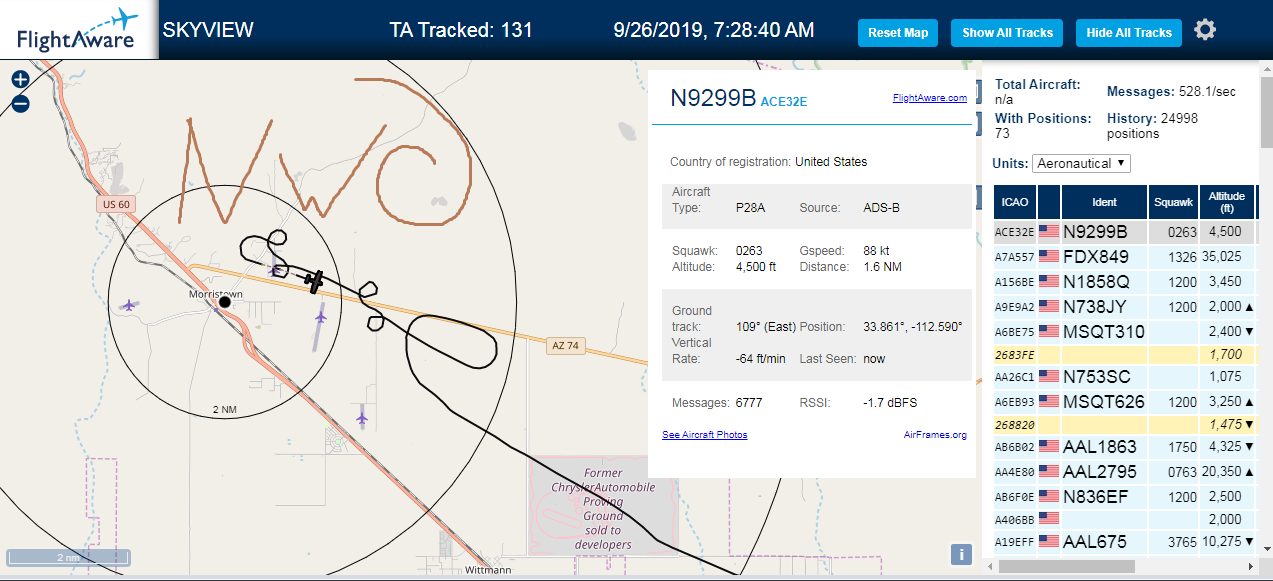Sort the table by Squawk column header
Image resolution: width=1273 pixels, height=581 pixels.
click(x=1174, y=202)
